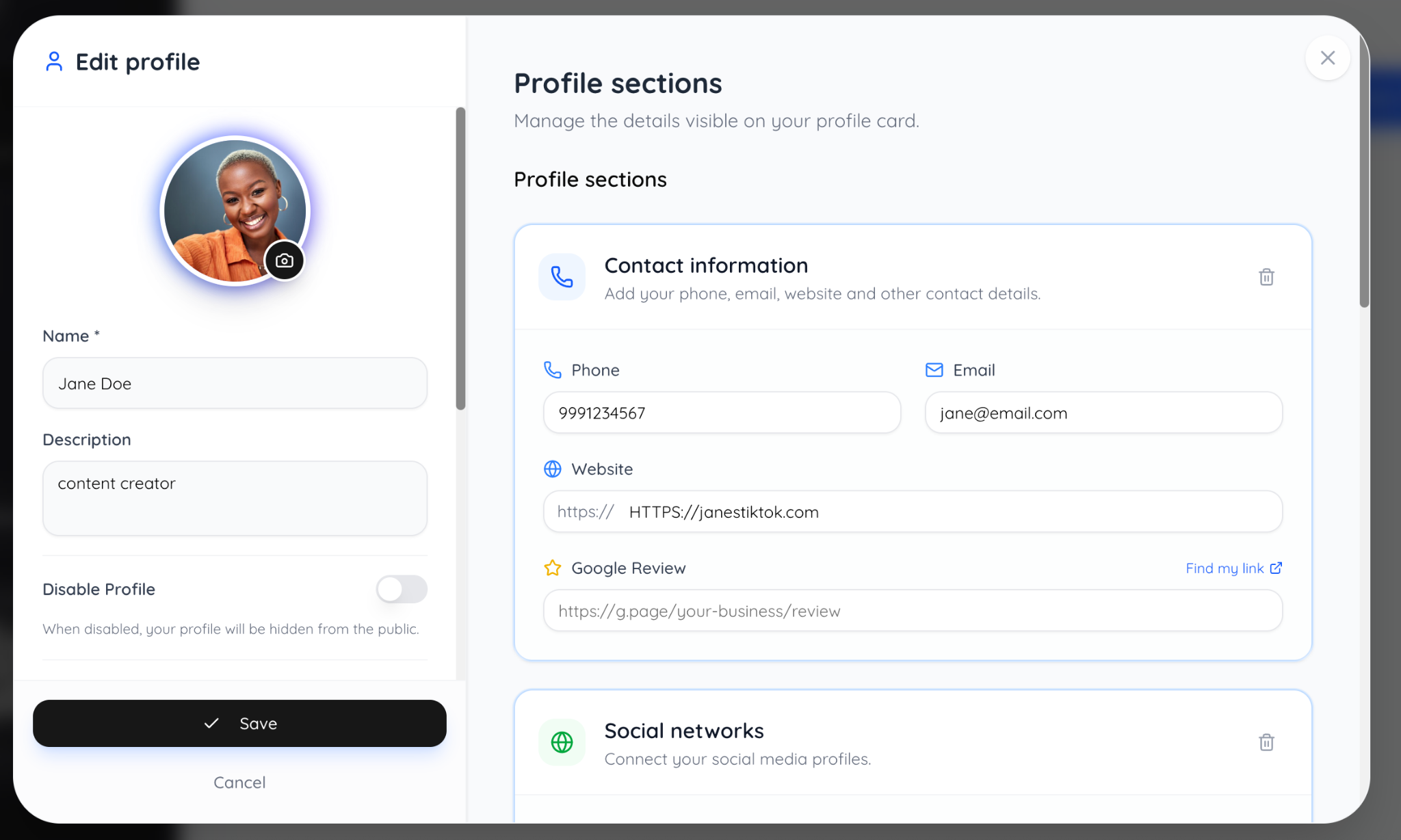Click the star icon beside Google Review
This screenshot has height=840, width=1401.
[x=552, y=568]
